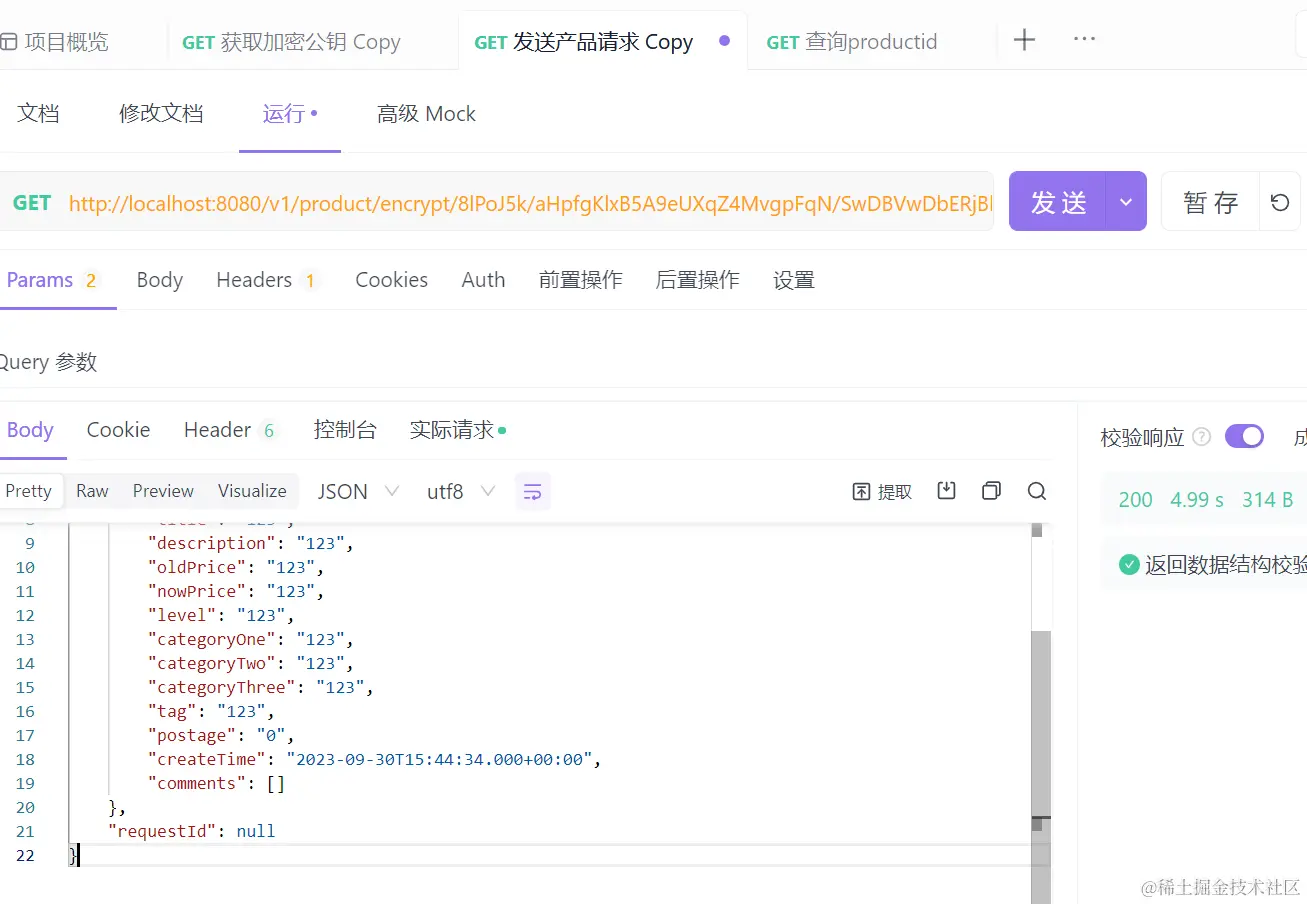The width and height of the screenshot is (1307, 904).
Task: Open the tab overflow ellipsis menu
Action: click(1084, 40)
